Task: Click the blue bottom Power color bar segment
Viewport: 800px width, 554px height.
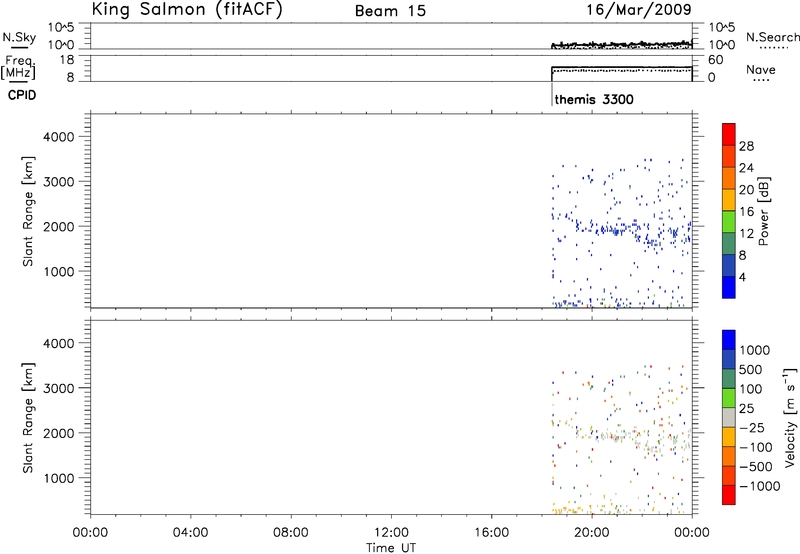Action: tap(729, 287)
